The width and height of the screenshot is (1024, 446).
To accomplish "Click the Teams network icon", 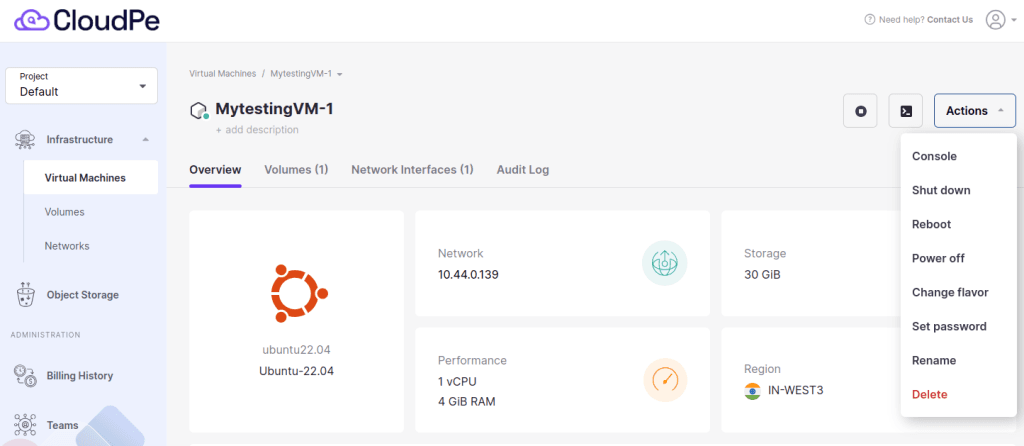I will [25, 425].
